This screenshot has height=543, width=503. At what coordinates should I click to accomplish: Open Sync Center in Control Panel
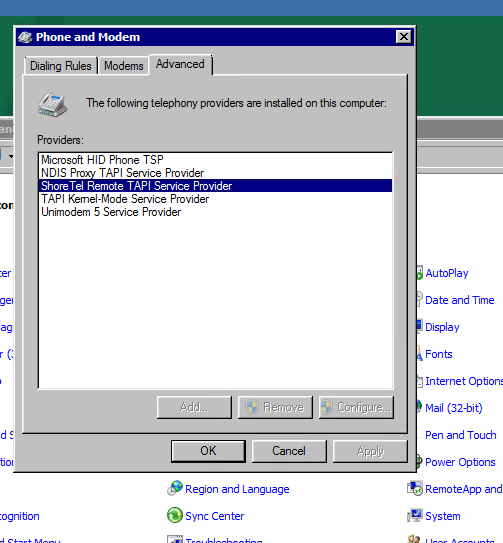(214, 516)
